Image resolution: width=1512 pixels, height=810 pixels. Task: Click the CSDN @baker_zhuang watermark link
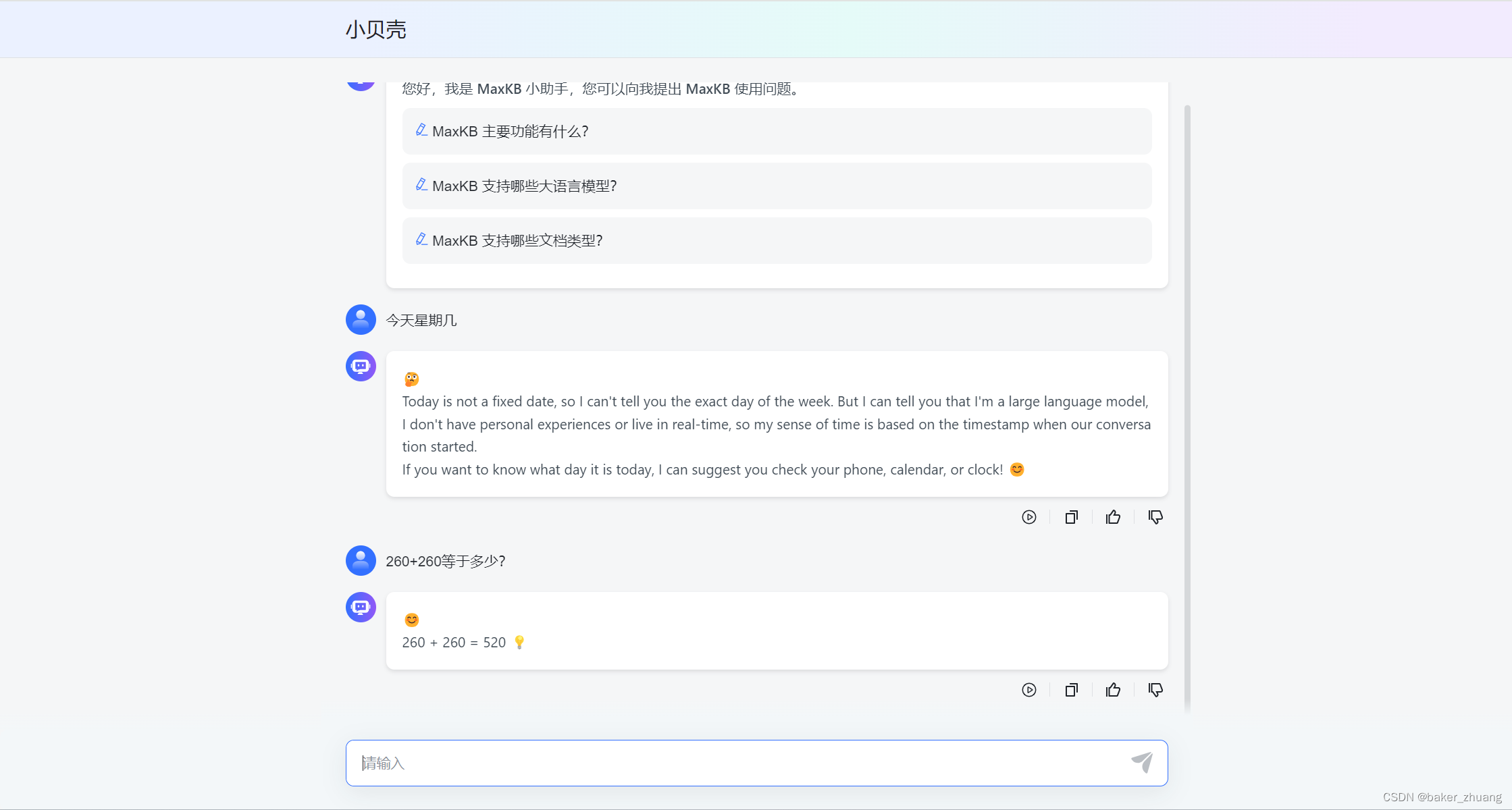coord(1442,796)
